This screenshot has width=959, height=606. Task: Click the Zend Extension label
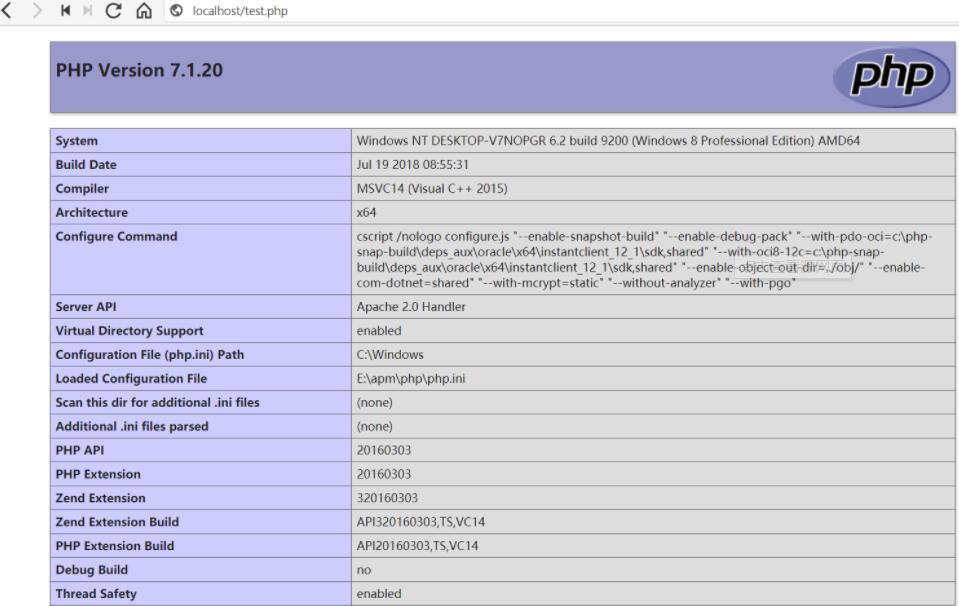click(100, 498)
